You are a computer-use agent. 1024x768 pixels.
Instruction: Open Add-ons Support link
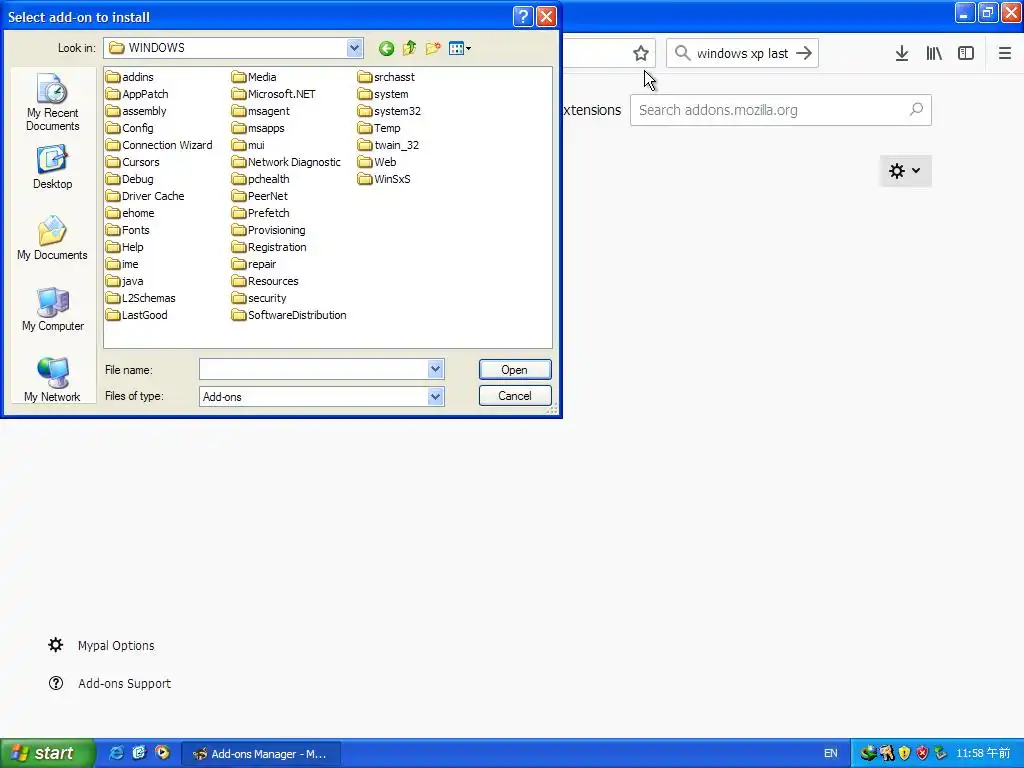pyautogui.click(x=125, y=683)
